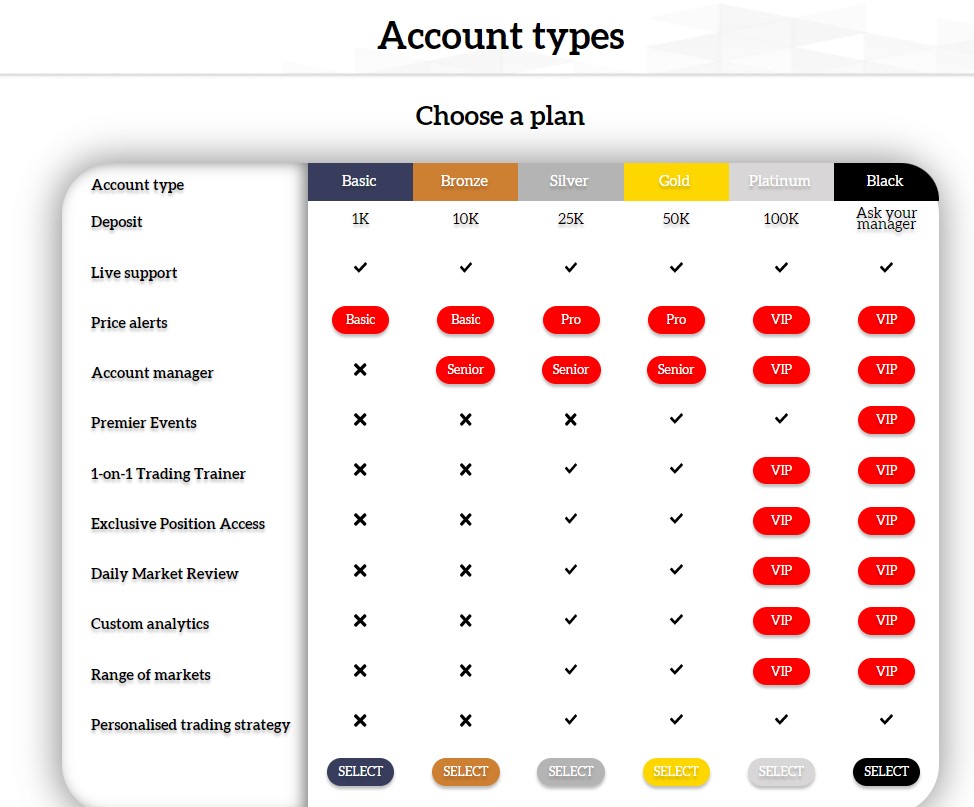Click Range of markets cross for Basic

point(360,671)
